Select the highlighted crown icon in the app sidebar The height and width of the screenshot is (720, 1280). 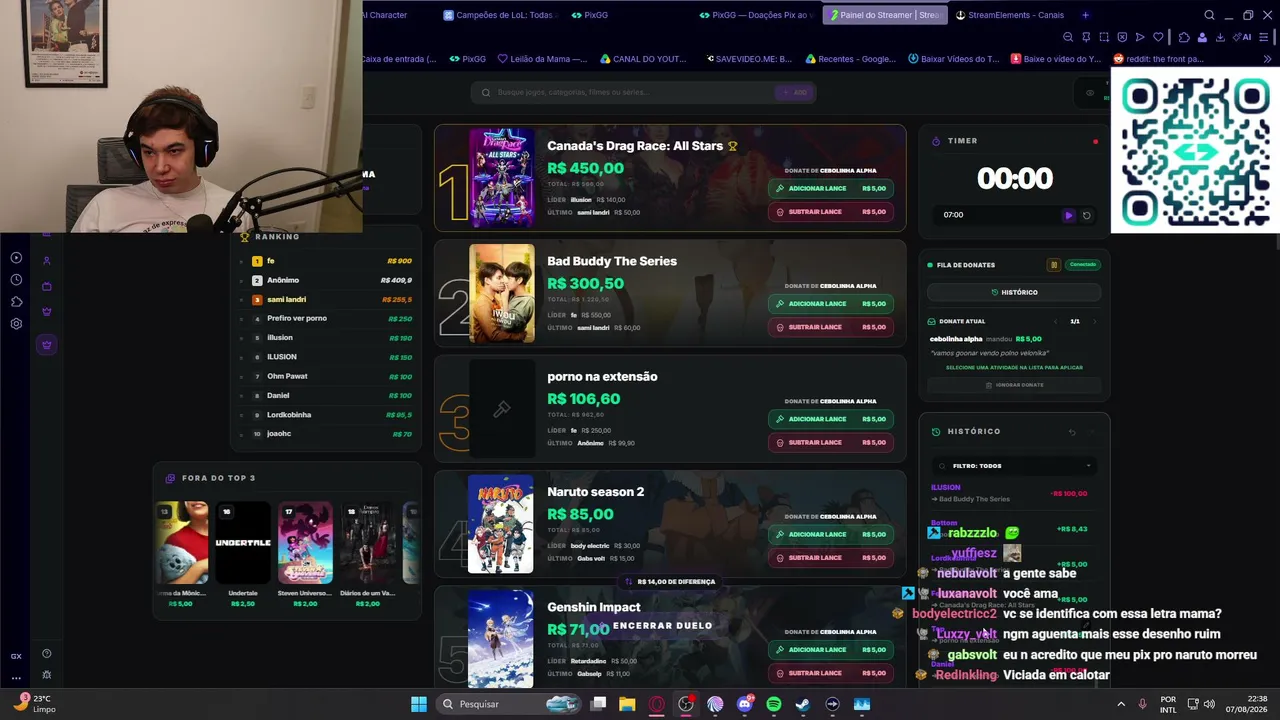click(46, 345)
